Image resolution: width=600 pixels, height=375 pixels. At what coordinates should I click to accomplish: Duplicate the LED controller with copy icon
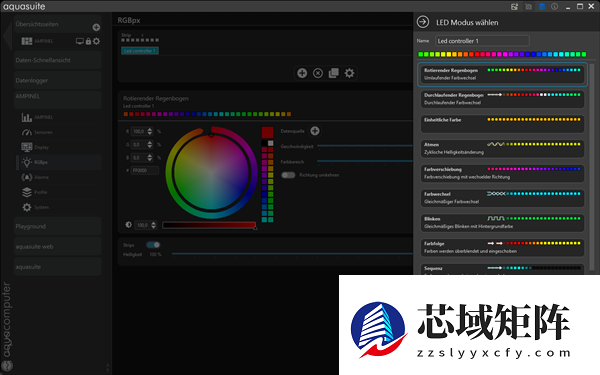coord(334,73)
